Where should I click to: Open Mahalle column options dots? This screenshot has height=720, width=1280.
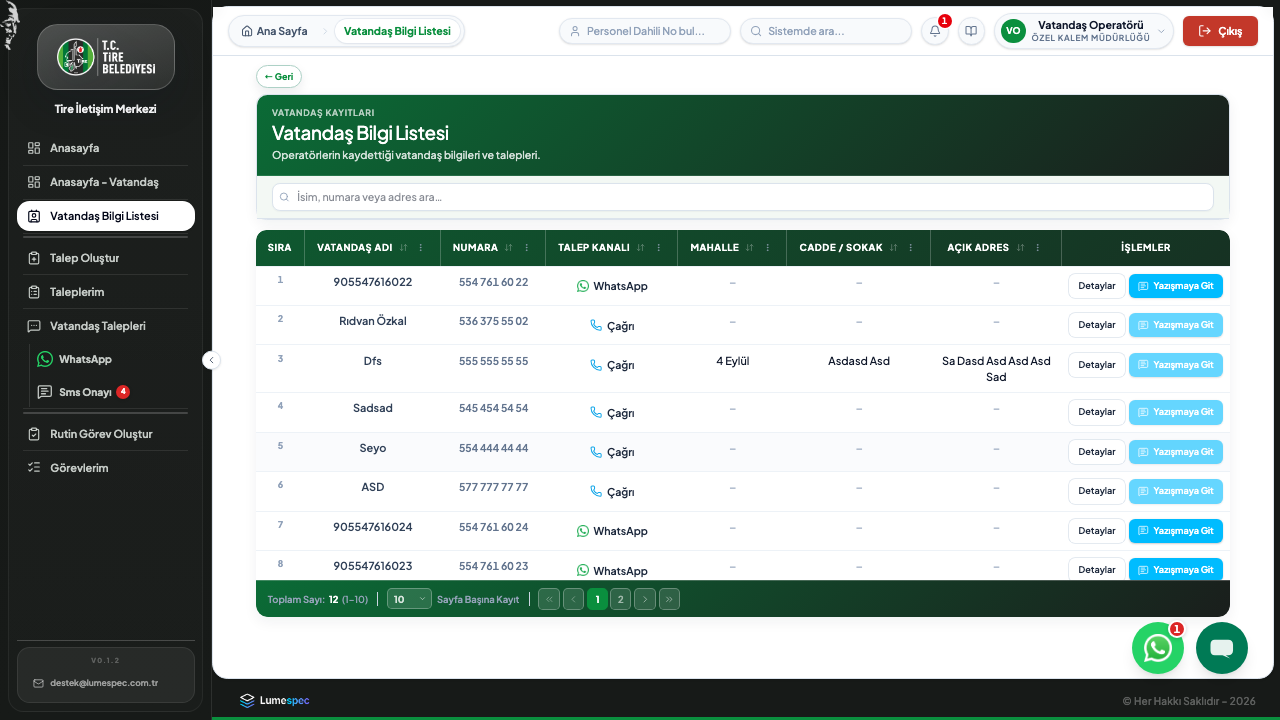(x=767, y=248)
